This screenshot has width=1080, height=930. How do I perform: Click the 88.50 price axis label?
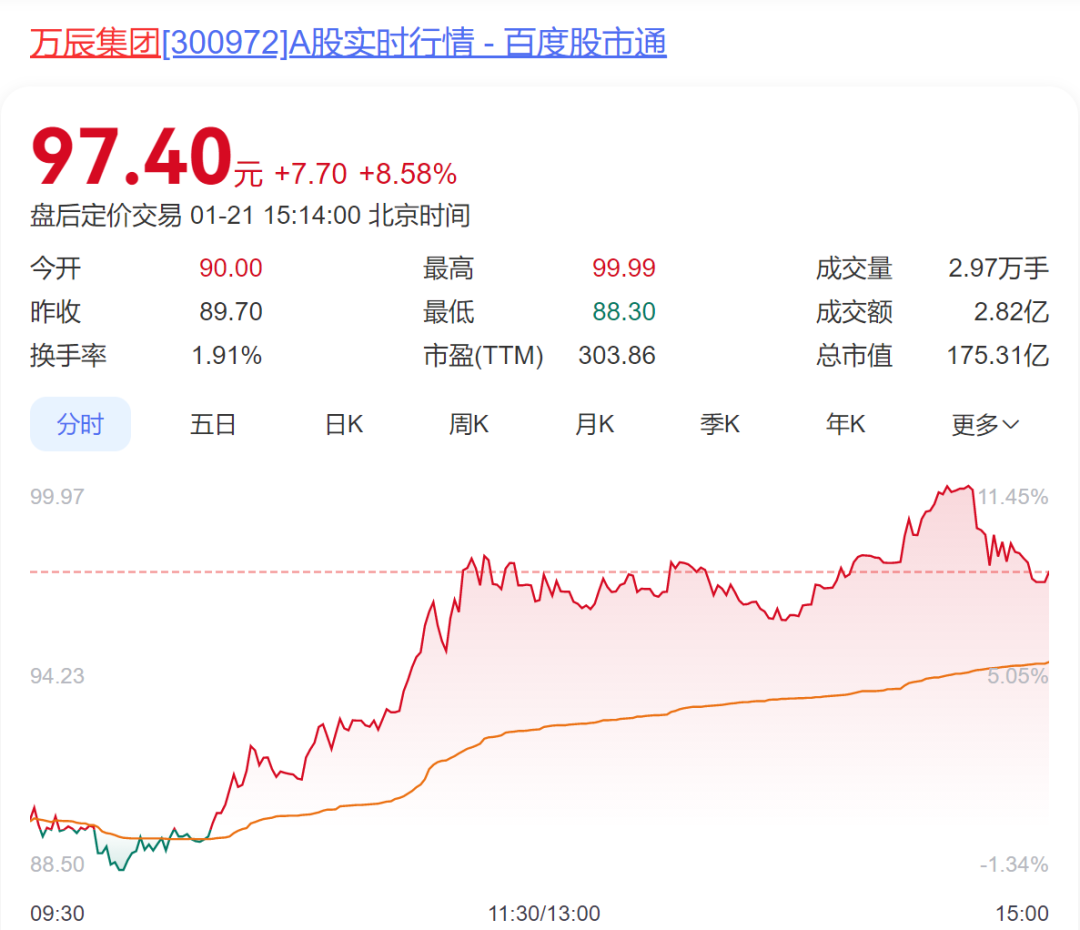pyautogui.click(x=57, y=864)
